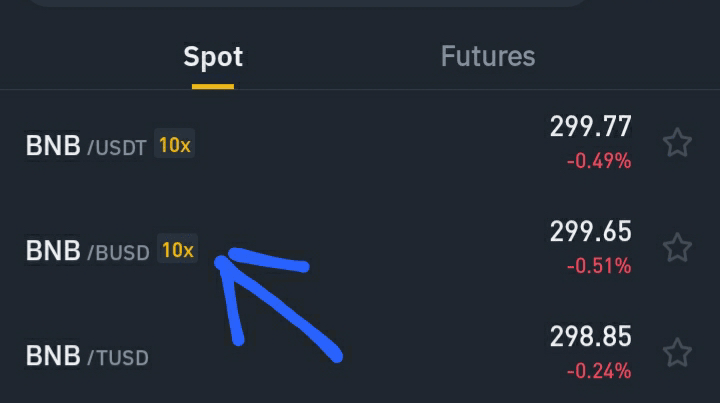
Task: Switch to the Futures tab
Action: tap(487, 57)
